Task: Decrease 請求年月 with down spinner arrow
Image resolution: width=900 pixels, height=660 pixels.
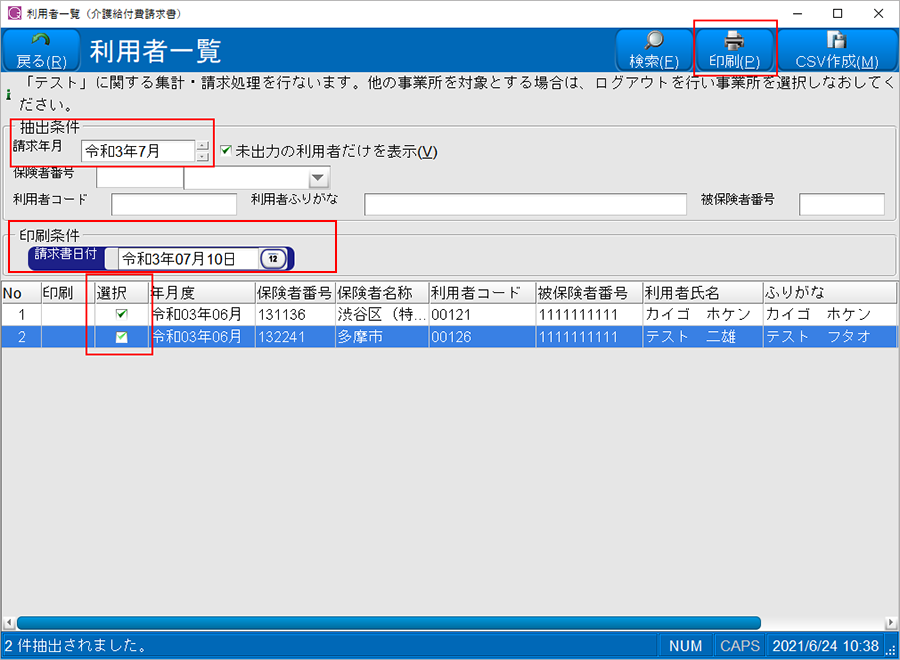Action: coord(203,157)
